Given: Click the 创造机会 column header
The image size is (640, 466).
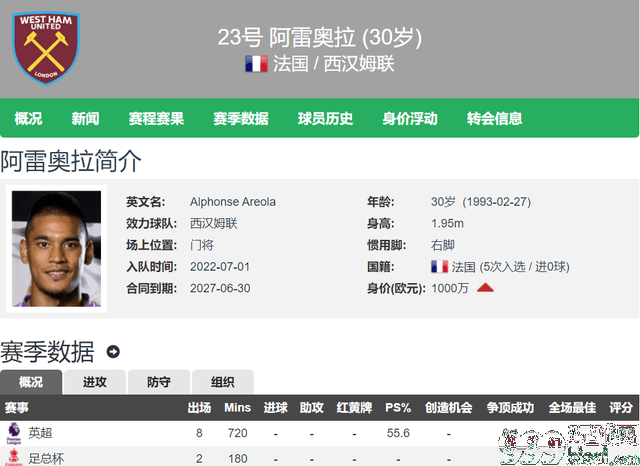Looking at the screenshot, I should click(x=449, y=408).
